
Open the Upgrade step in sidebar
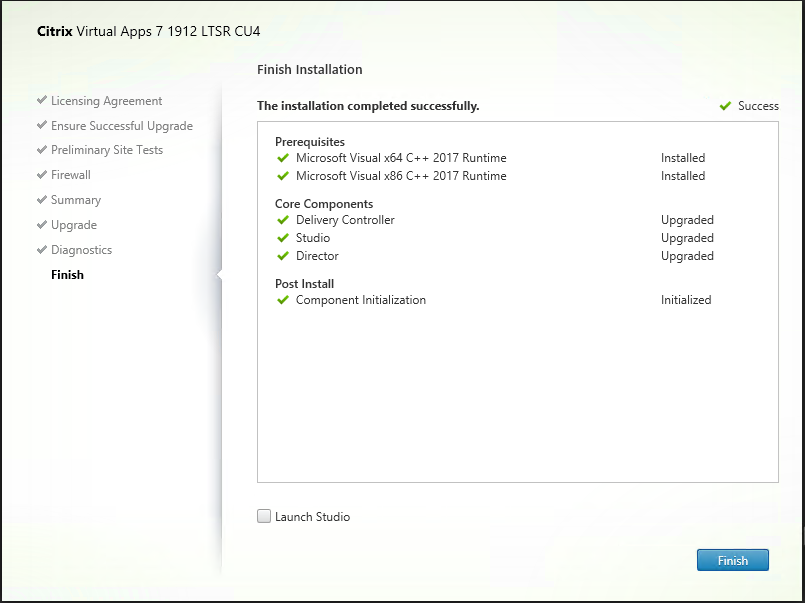click(x=74, y=225)
